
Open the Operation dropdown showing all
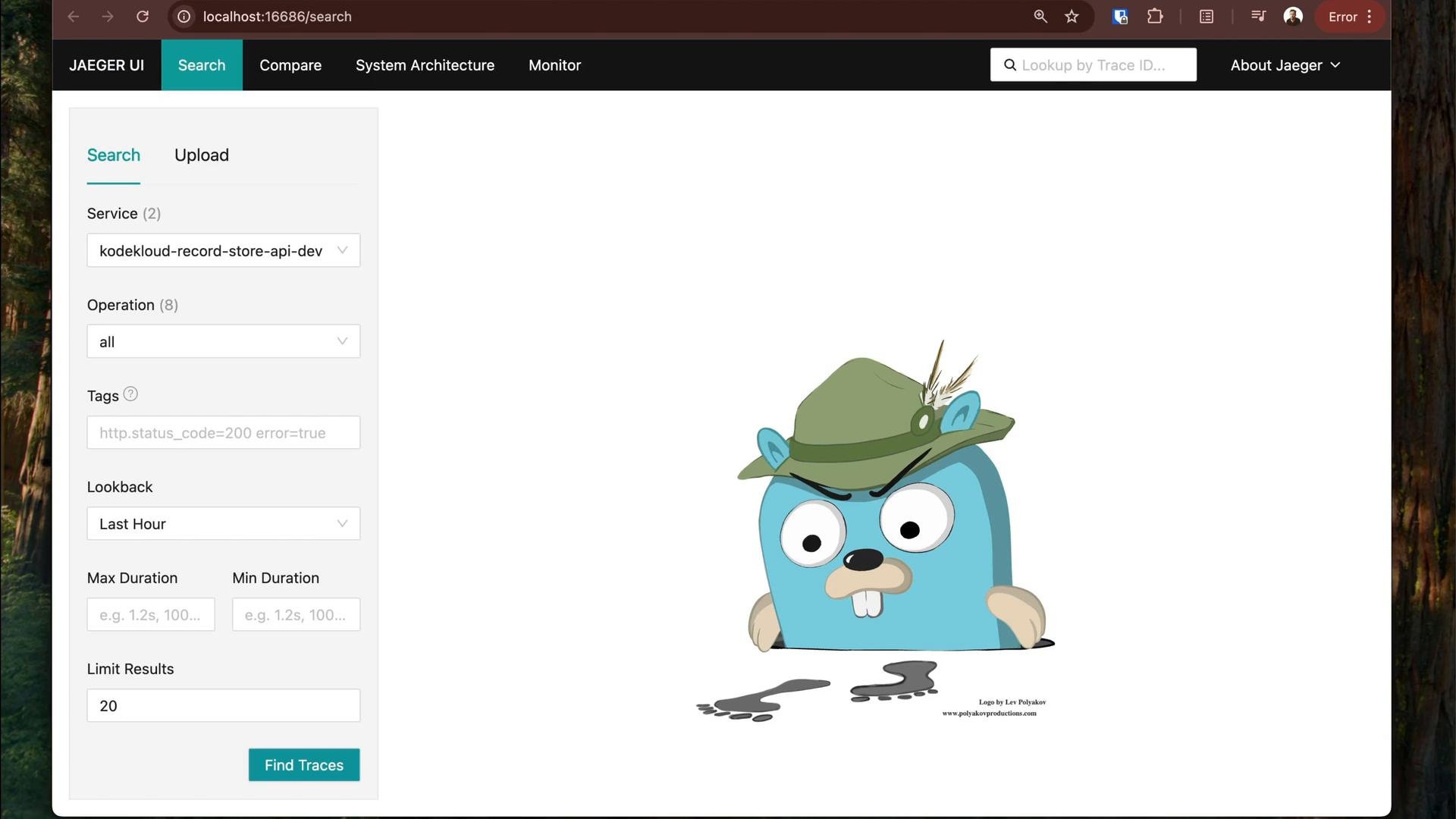pyautogui.click(x=224, y=342)
